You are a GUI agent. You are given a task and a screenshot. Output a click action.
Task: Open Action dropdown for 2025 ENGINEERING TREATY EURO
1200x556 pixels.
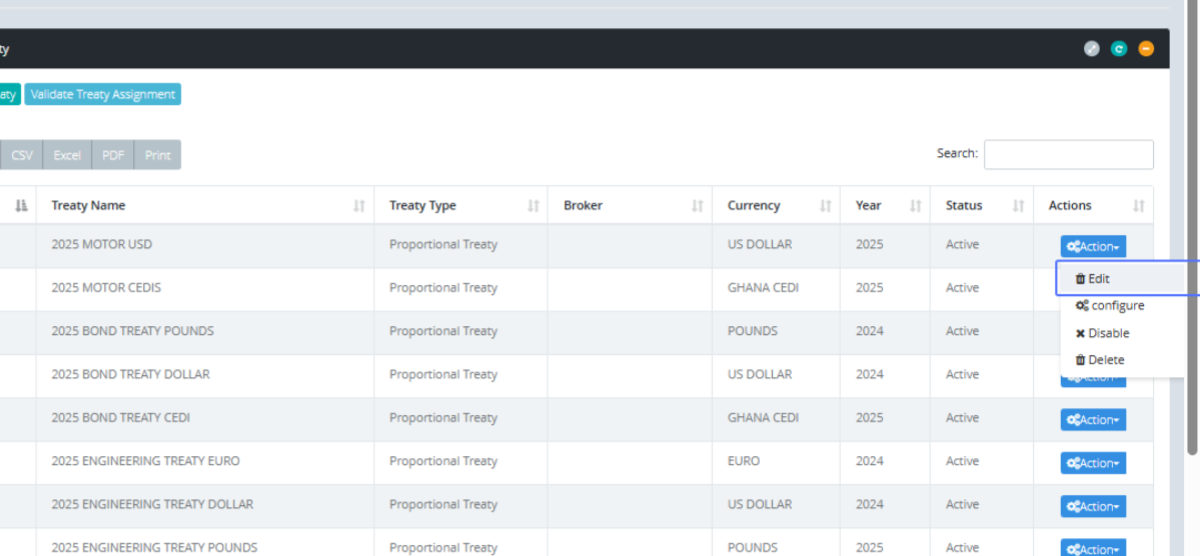[1093, 463]
